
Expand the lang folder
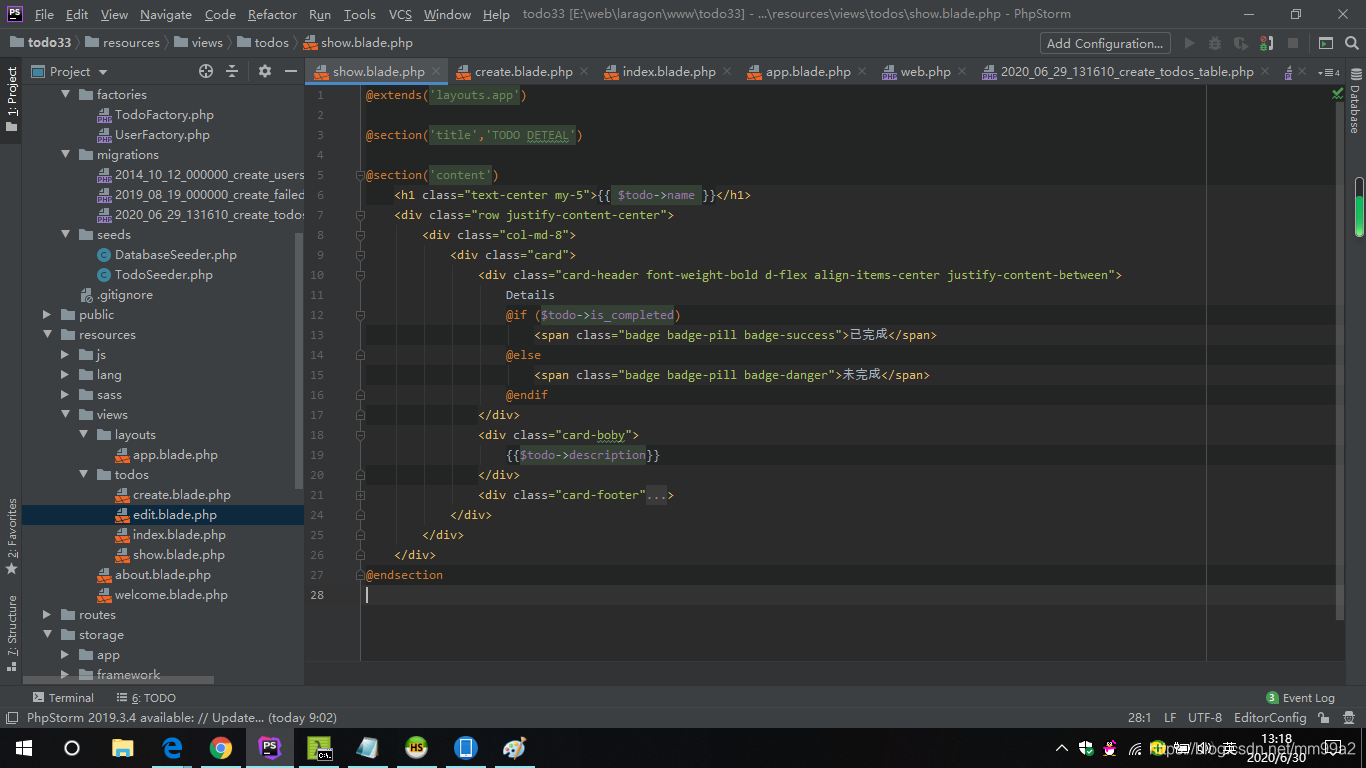(x=66, y=375)
